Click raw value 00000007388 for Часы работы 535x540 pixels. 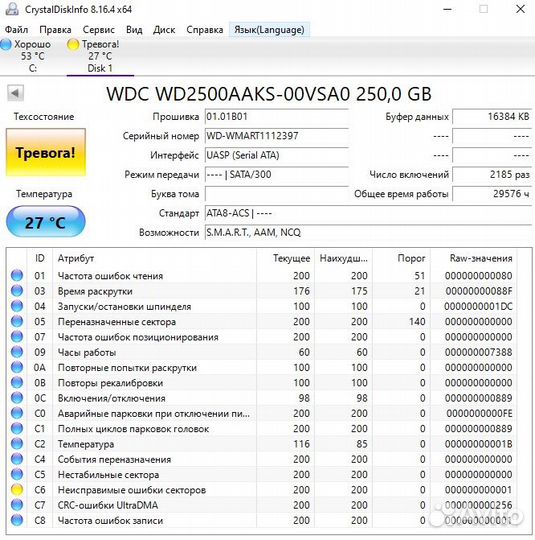point(478,352)
